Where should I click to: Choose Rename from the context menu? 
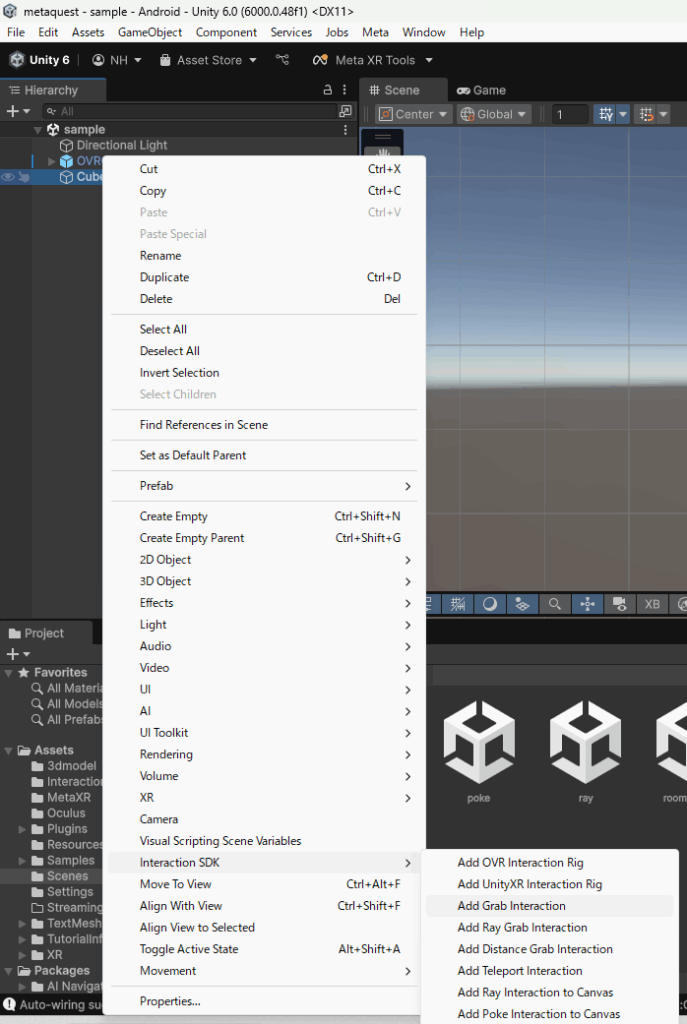pos(264,255)
